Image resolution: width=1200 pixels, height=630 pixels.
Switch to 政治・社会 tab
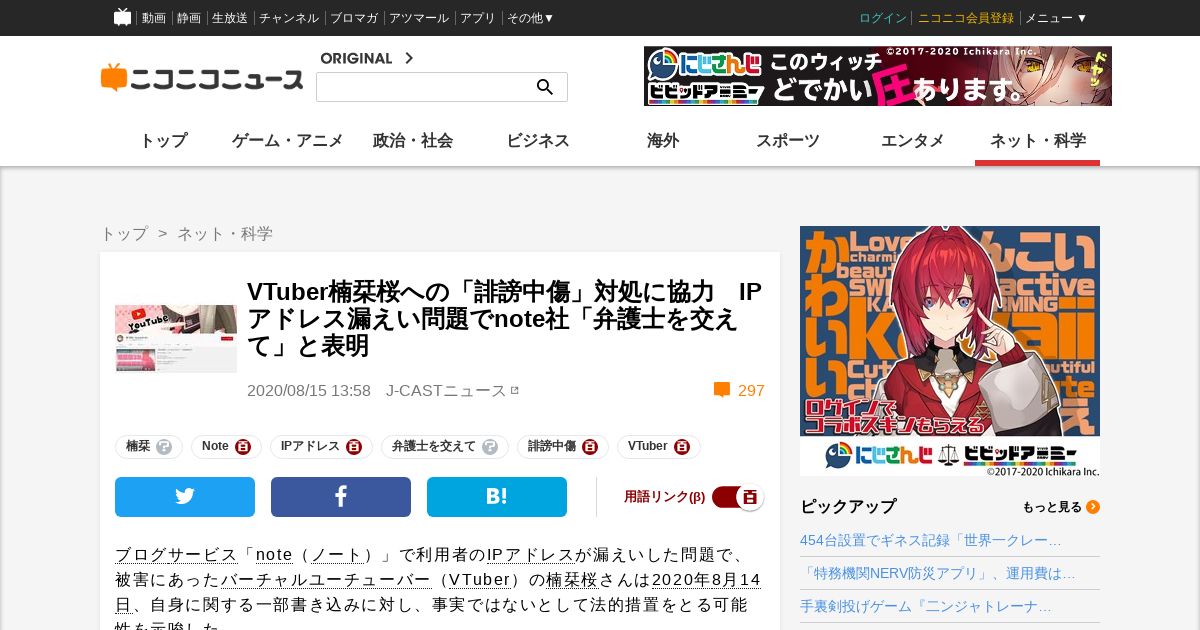click(x=413, y=141)
